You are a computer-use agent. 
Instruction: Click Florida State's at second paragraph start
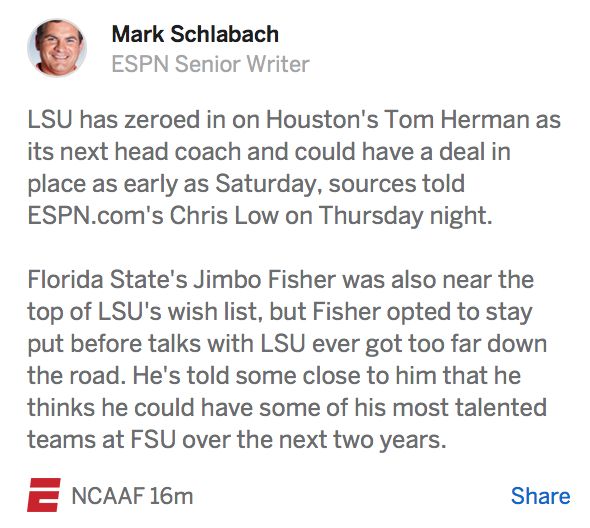pos(107,280)
